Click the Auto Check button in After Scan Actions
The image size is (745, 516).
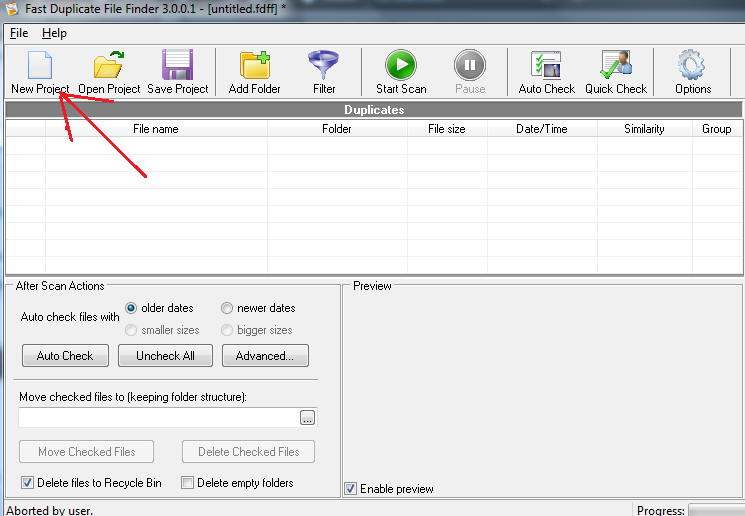[65, 356]
